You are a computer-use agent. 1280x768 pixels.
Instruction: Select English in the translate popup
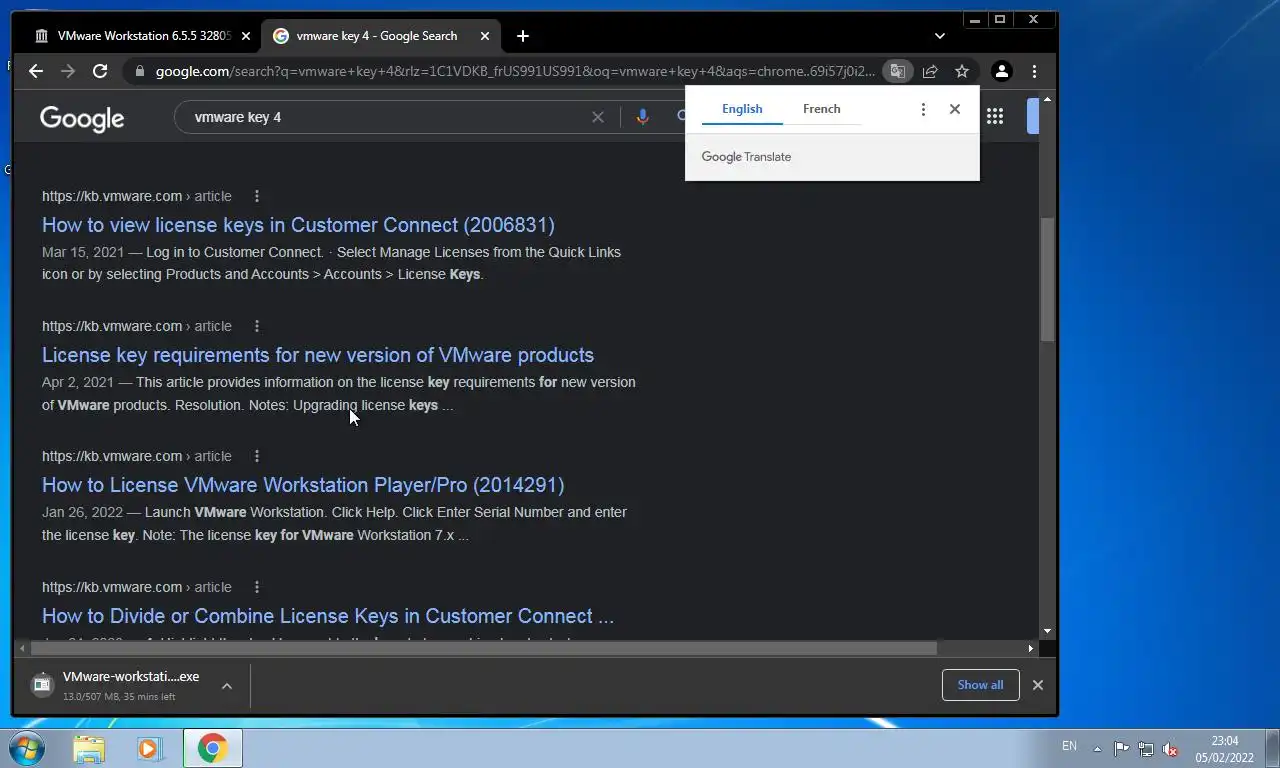click(x=742, y=109)
